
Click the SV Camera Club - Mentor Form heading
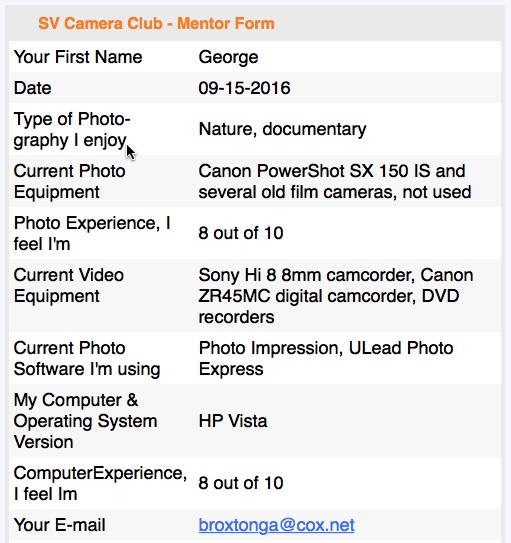tap(156, 24)
